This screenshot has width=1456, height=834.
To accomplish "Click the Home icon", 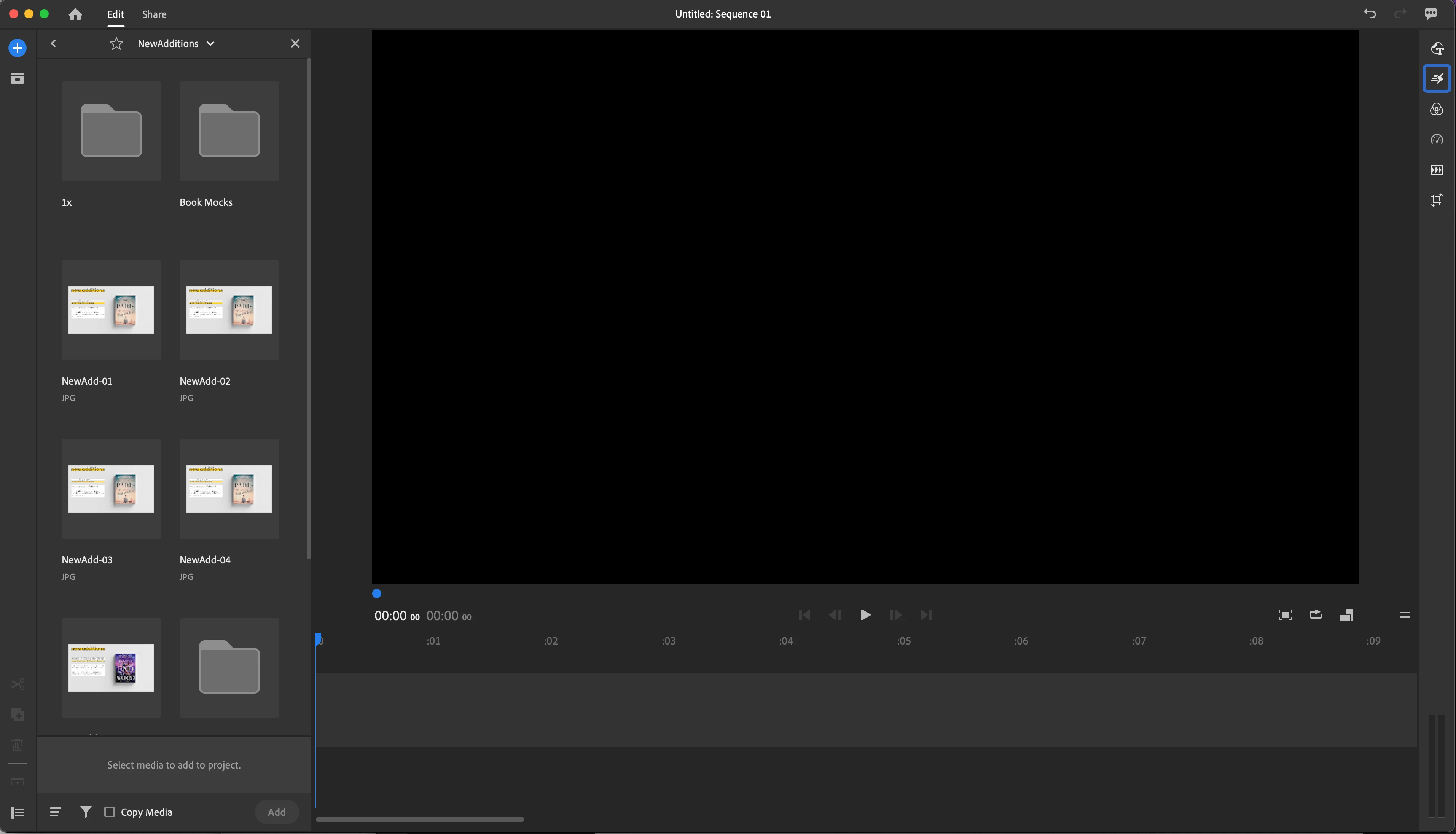I will 75,14.
